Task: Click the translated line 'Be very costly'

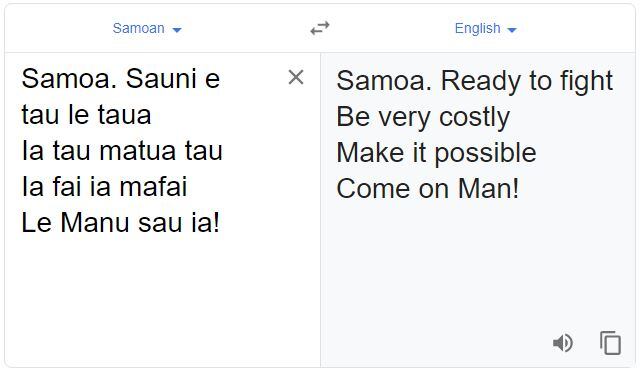Action: coord(423,117)
